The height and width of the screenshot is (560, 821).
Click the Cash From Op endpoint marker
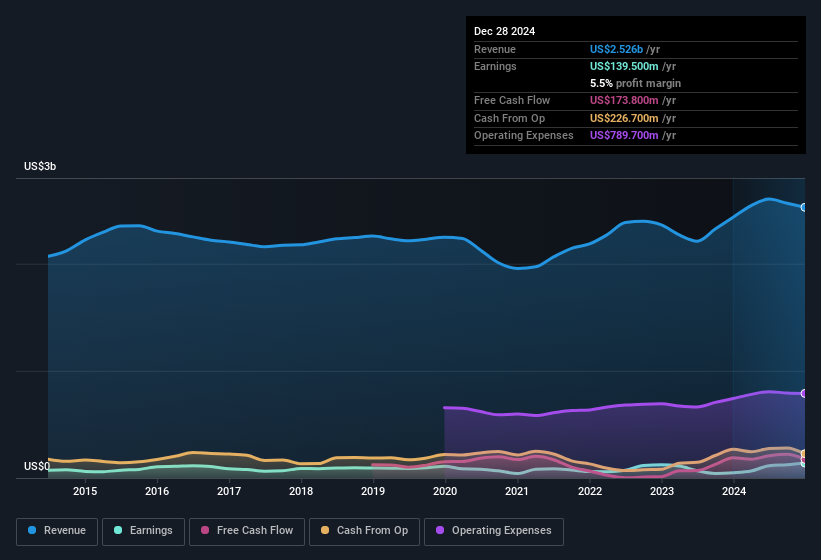tap(804, 453)
